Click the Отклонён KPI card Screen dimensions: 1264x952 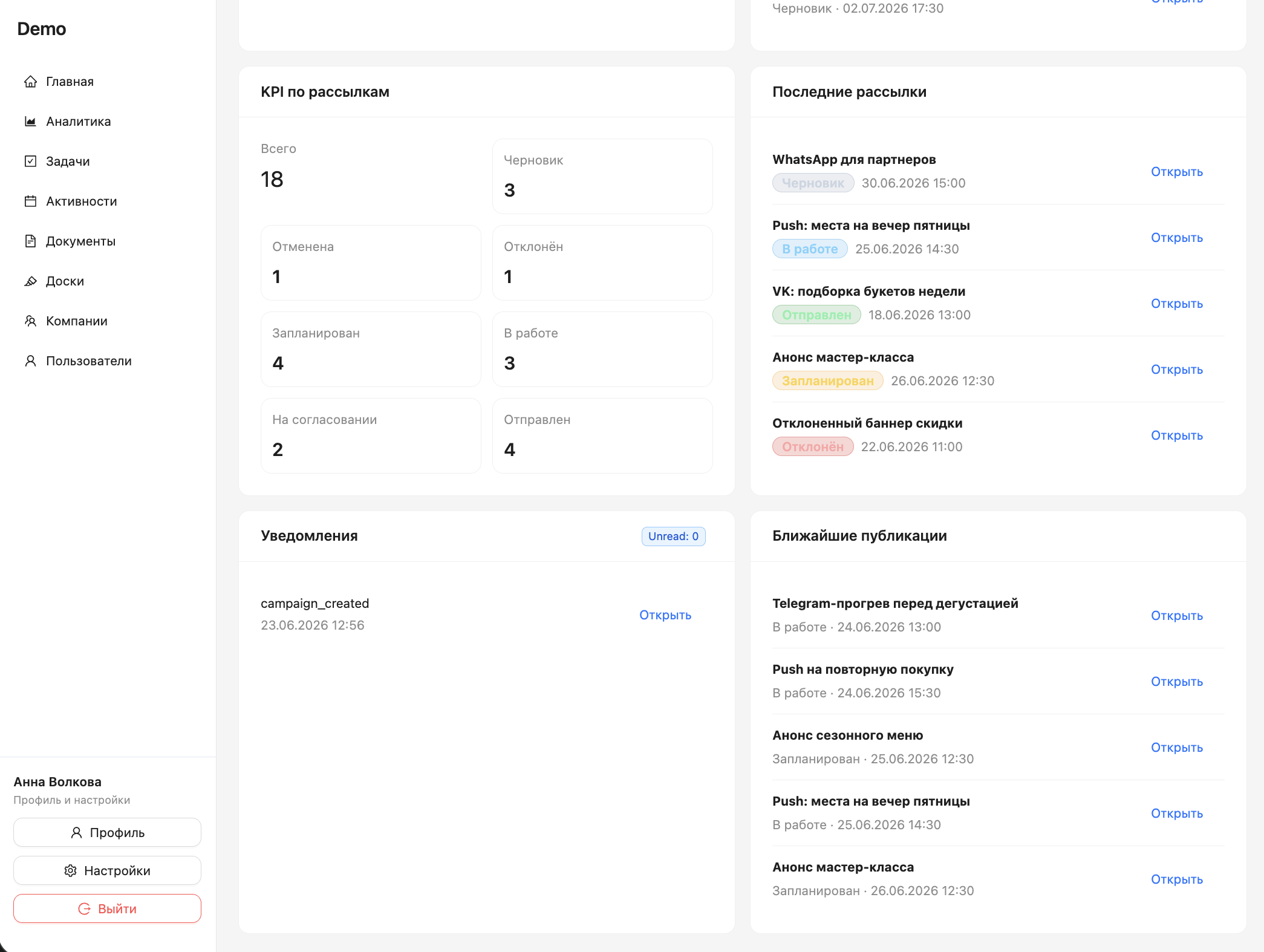pos(602,263)
